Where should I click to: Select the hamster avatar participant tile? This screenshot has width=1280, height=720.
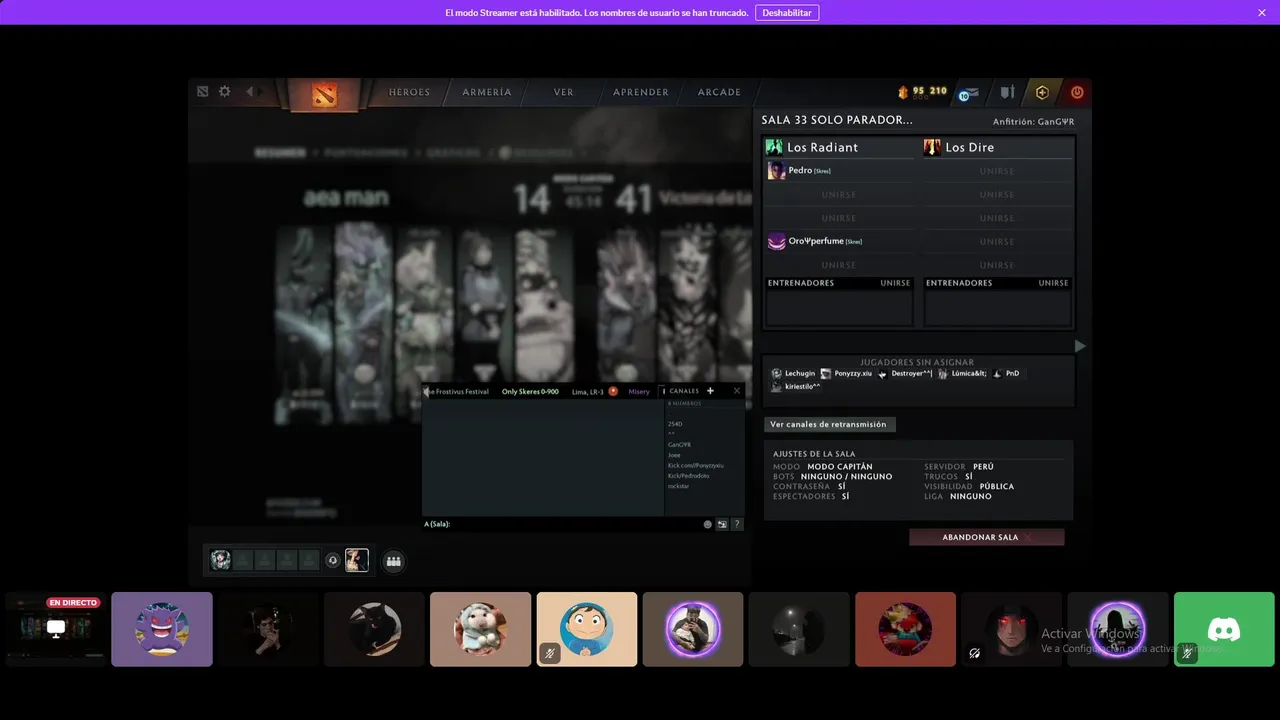[x=480, y=629]
